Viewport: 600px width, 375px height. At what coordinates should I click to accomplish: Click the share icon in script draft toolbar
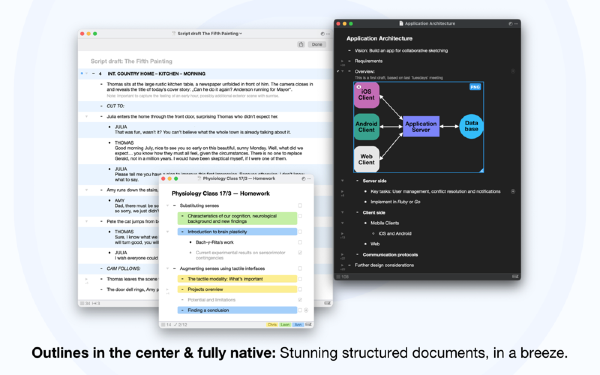coord(301,44)
